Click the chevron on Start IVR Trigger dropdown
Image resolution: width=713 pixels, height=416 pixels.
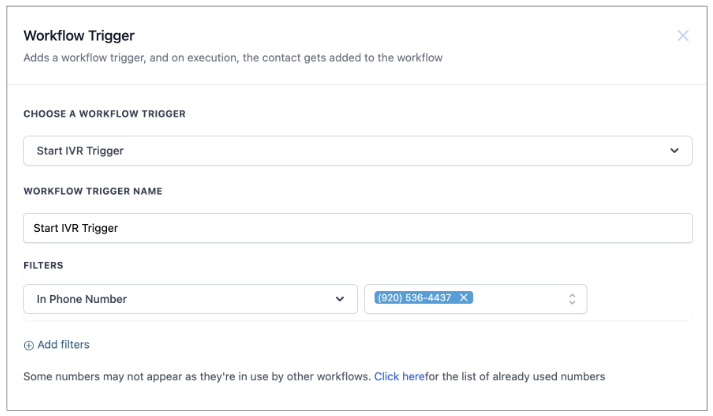[x=674, y=151]
